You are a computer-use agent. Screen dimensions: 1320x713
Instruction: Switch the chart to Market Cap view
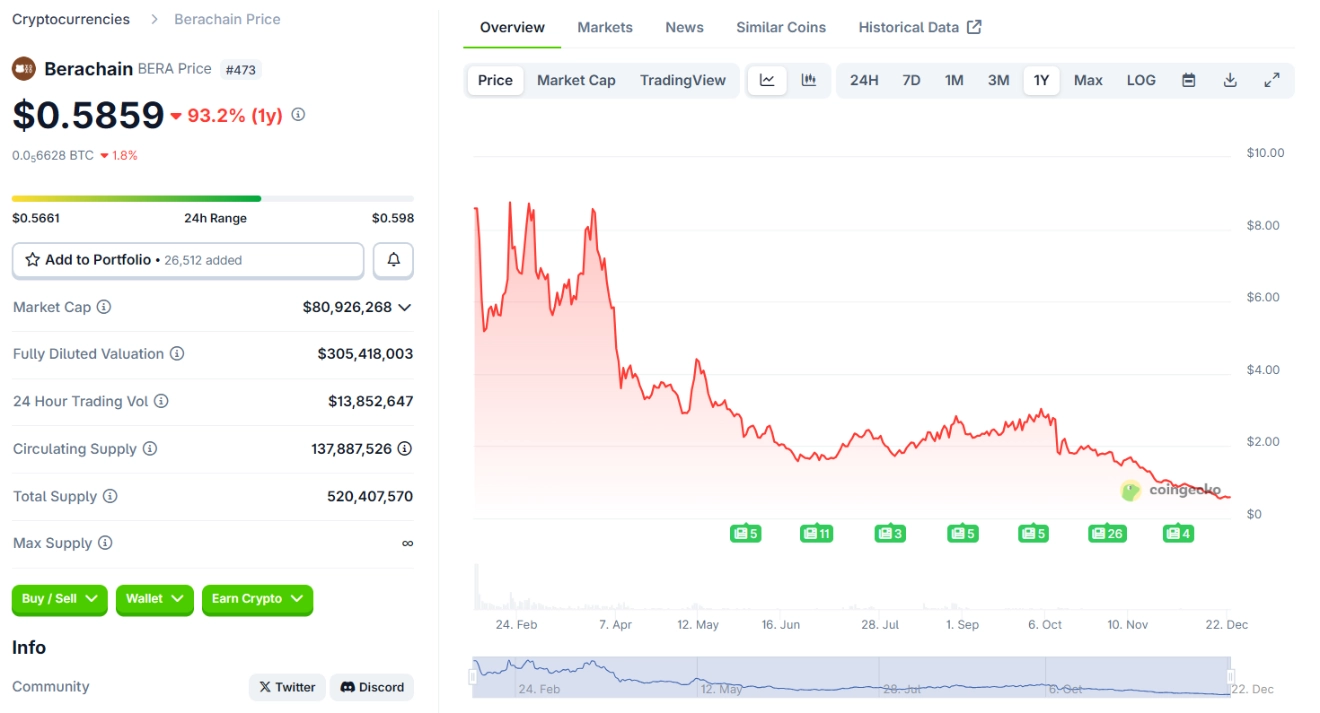(576, 80)
